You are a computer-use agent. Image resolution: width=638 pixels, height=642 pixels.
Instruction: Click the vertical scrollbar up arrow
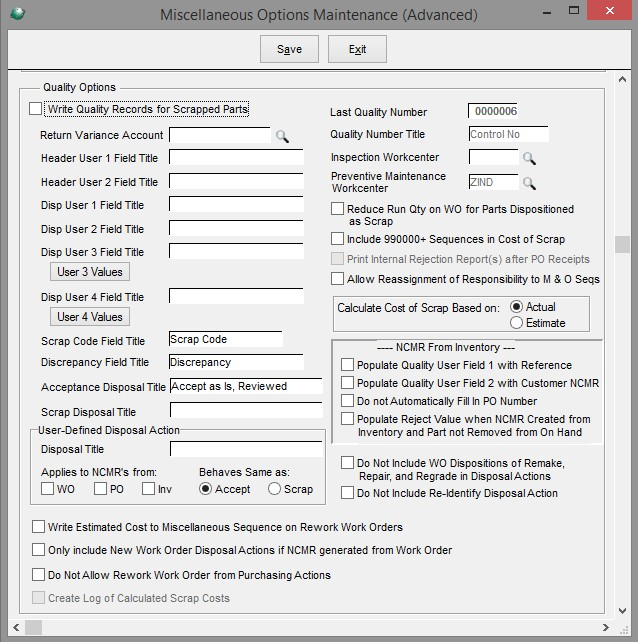(x=622, y=79)
